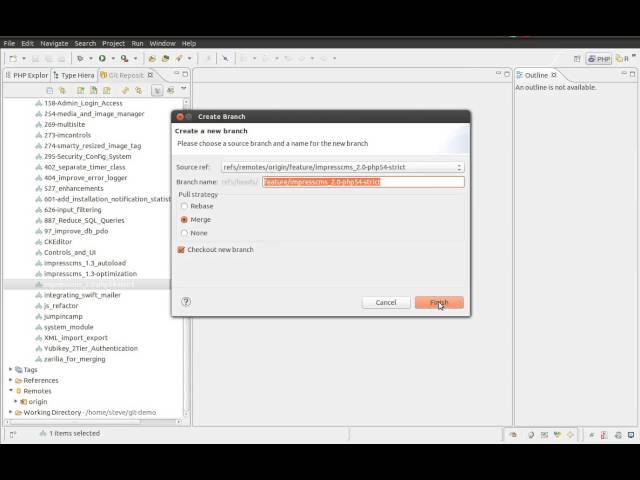Image resolution: width=640 pixels, height=480 pixels.
Task: Expand the origin remote node
Action: (16, 402)
